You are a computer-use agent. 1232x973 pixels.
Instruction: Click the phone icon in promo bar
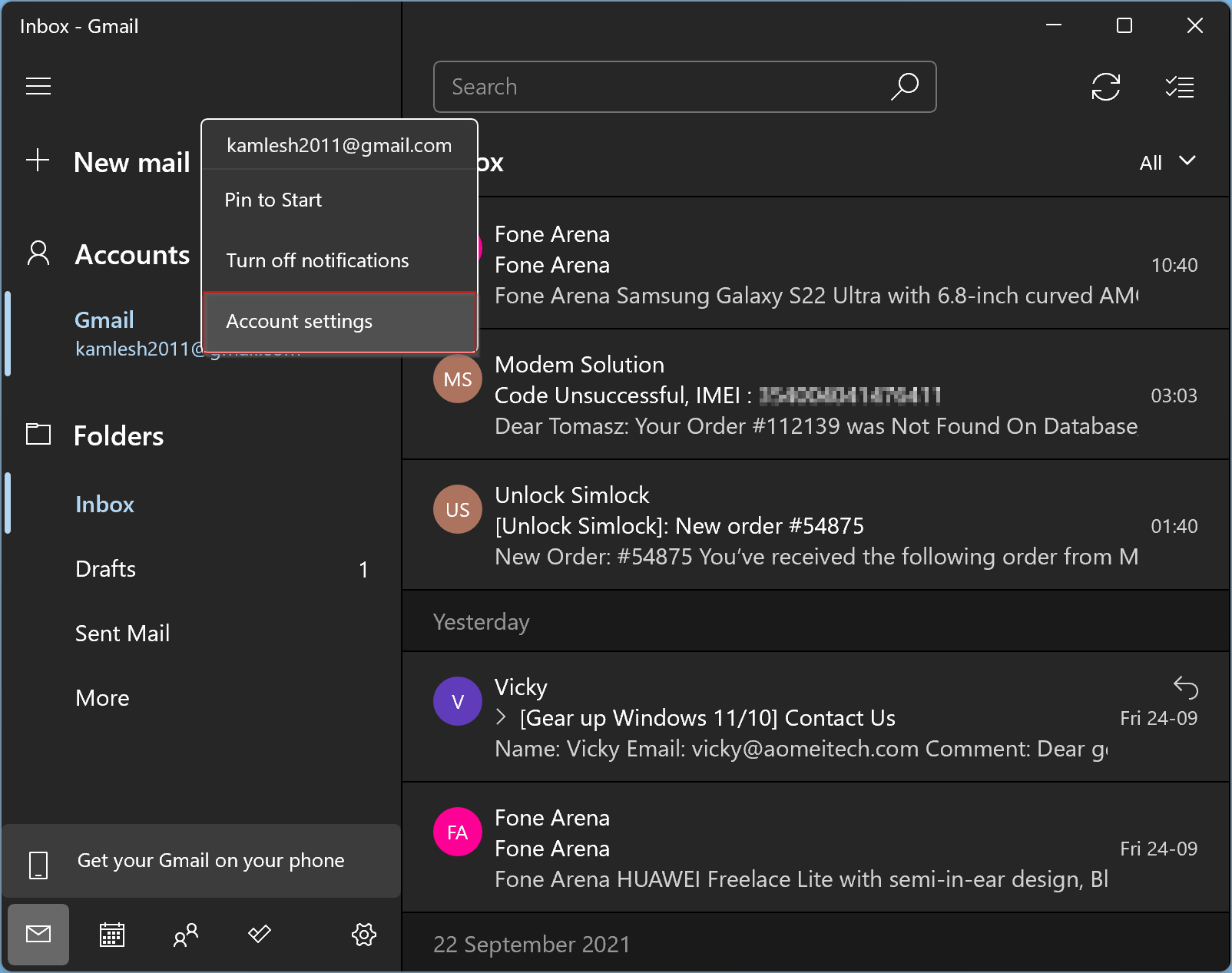point(38,865)
